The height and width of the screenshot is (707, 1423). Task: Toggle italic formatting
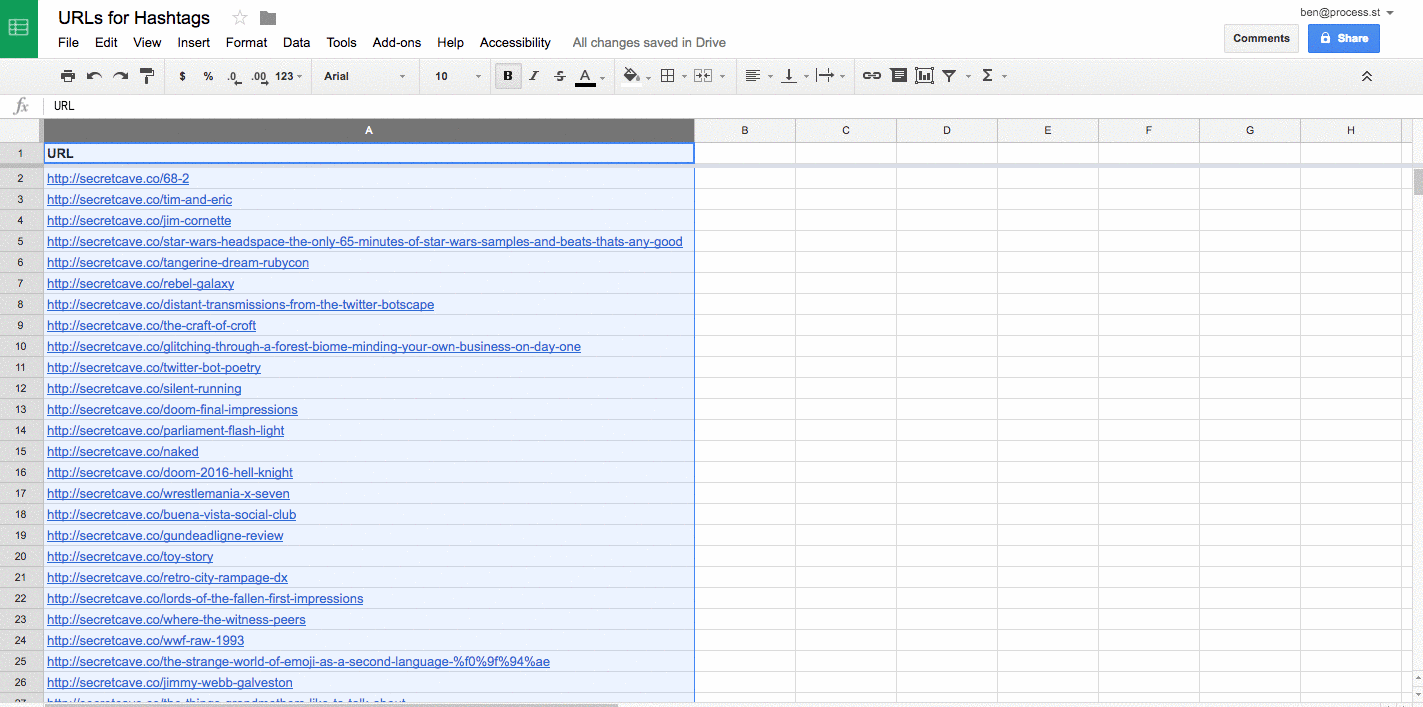[534, 76]
